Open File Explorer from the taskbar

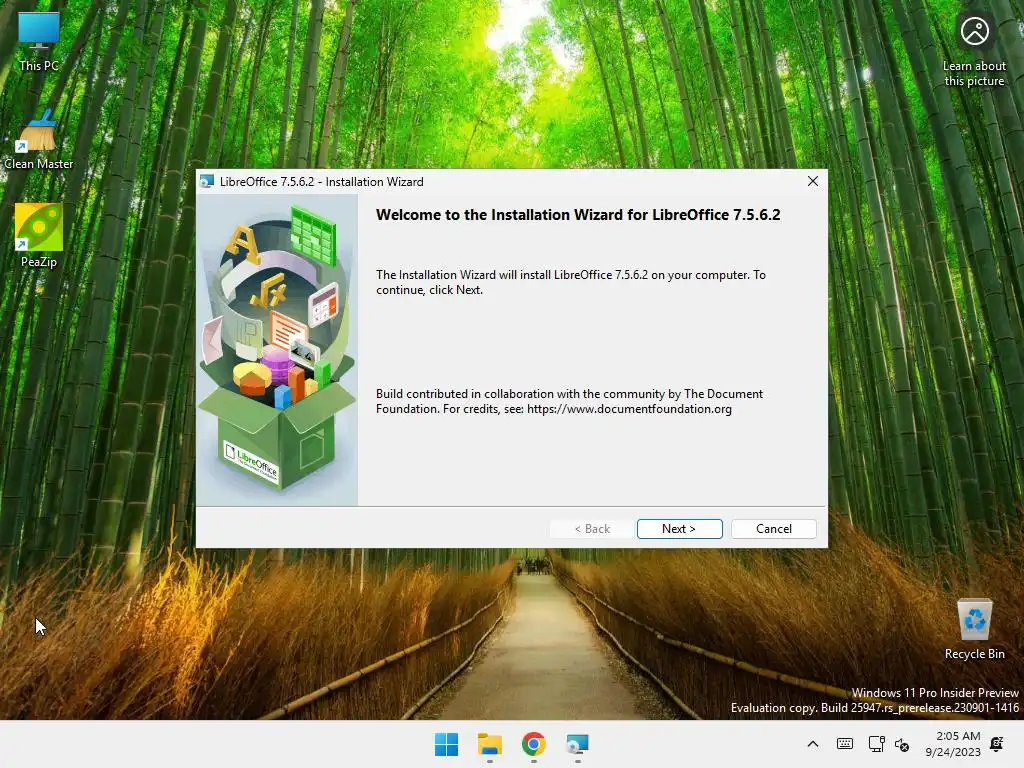click(490, 744)
